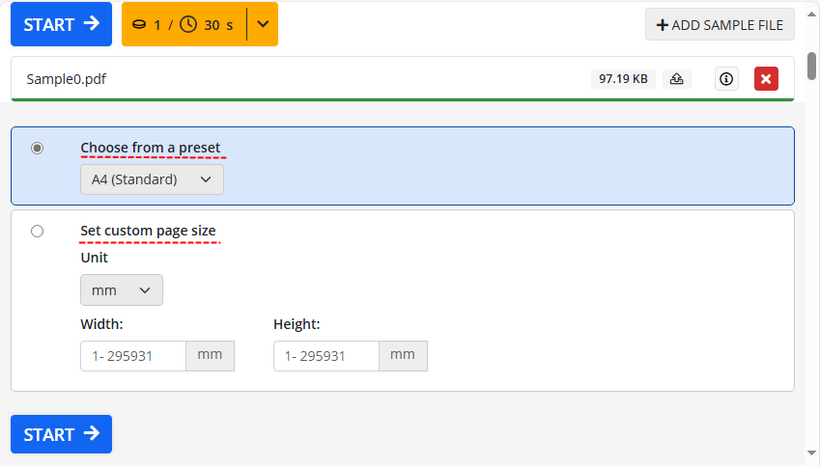Remove Sample0.pdf with the red X
Viewport: 820px width, 467px height.
pyautogui.click(x=766, y=79)
